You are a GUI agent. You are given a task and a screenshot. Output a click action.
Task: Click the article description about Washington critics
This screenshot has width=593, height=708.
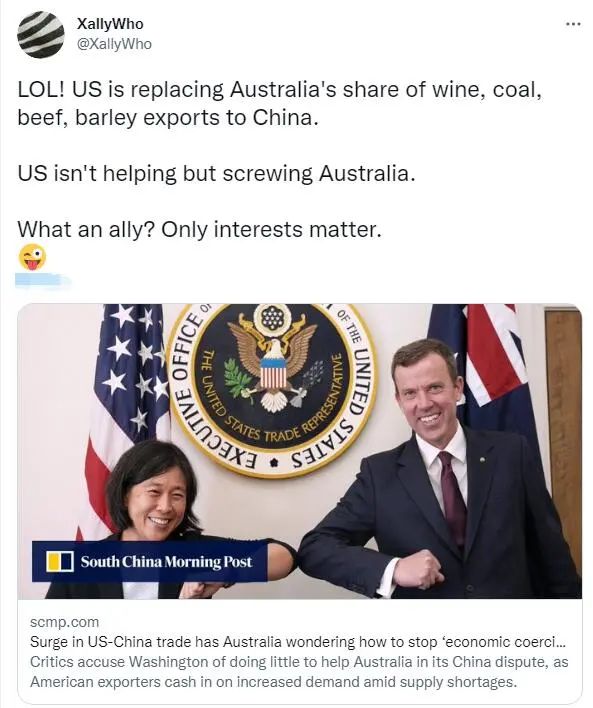[299, 671]
